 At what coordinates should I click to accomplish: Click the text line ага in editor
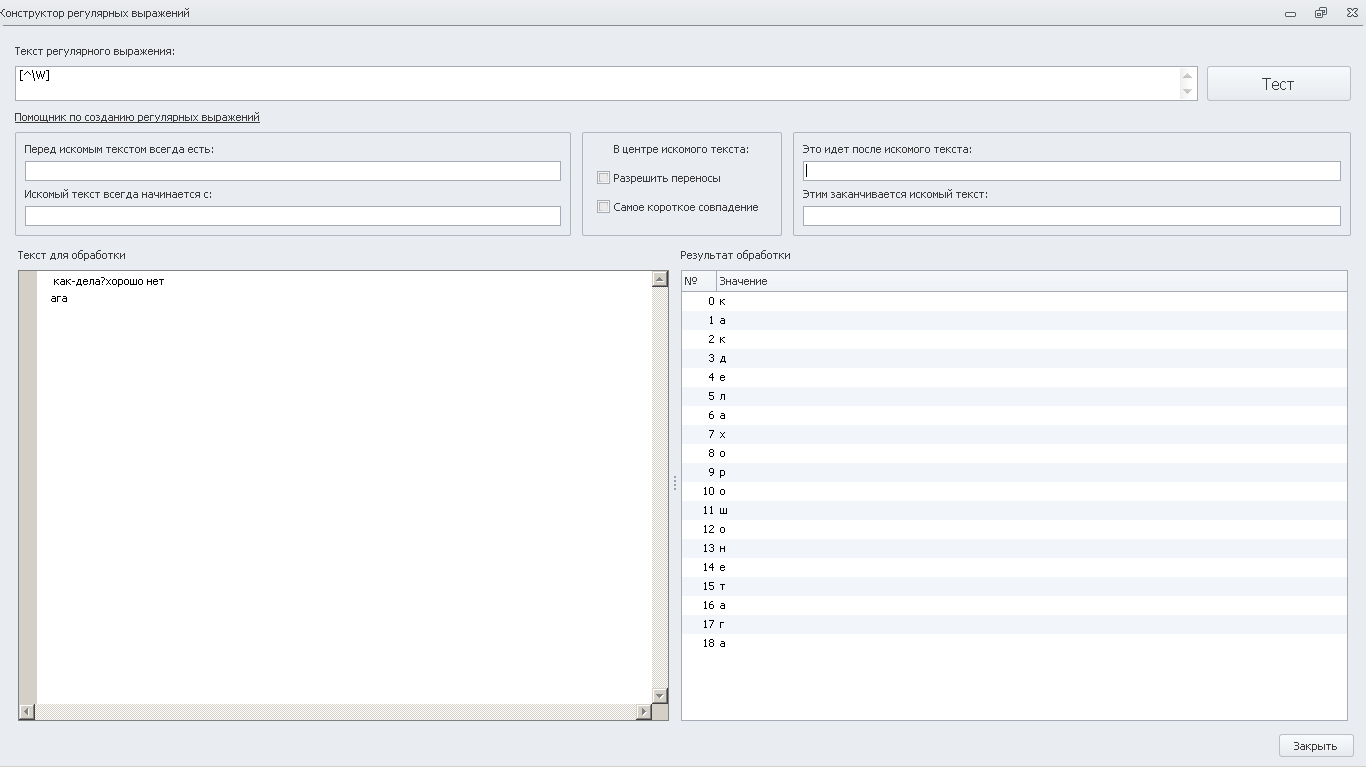[59, 299]
